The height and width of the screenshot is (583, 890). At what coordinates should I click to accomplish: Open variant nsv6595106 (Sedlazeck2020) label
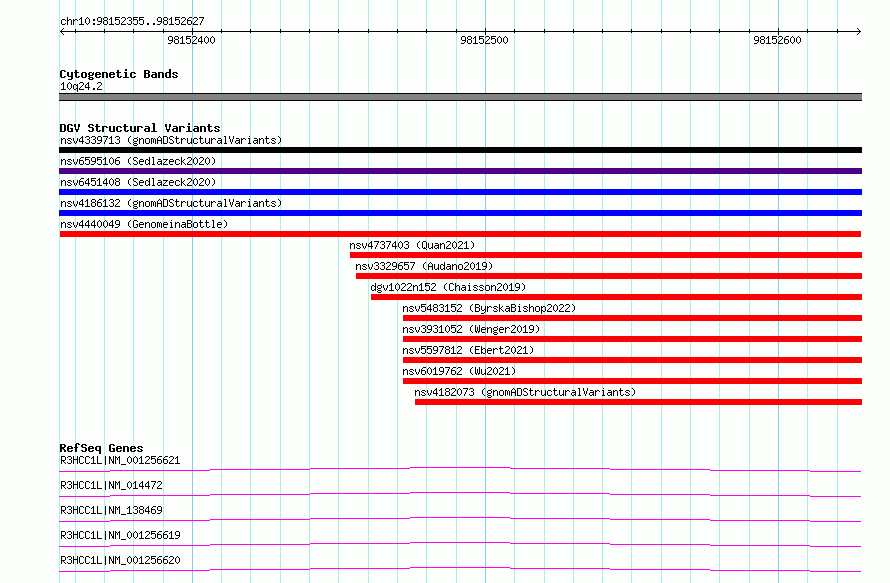(138, 161)
